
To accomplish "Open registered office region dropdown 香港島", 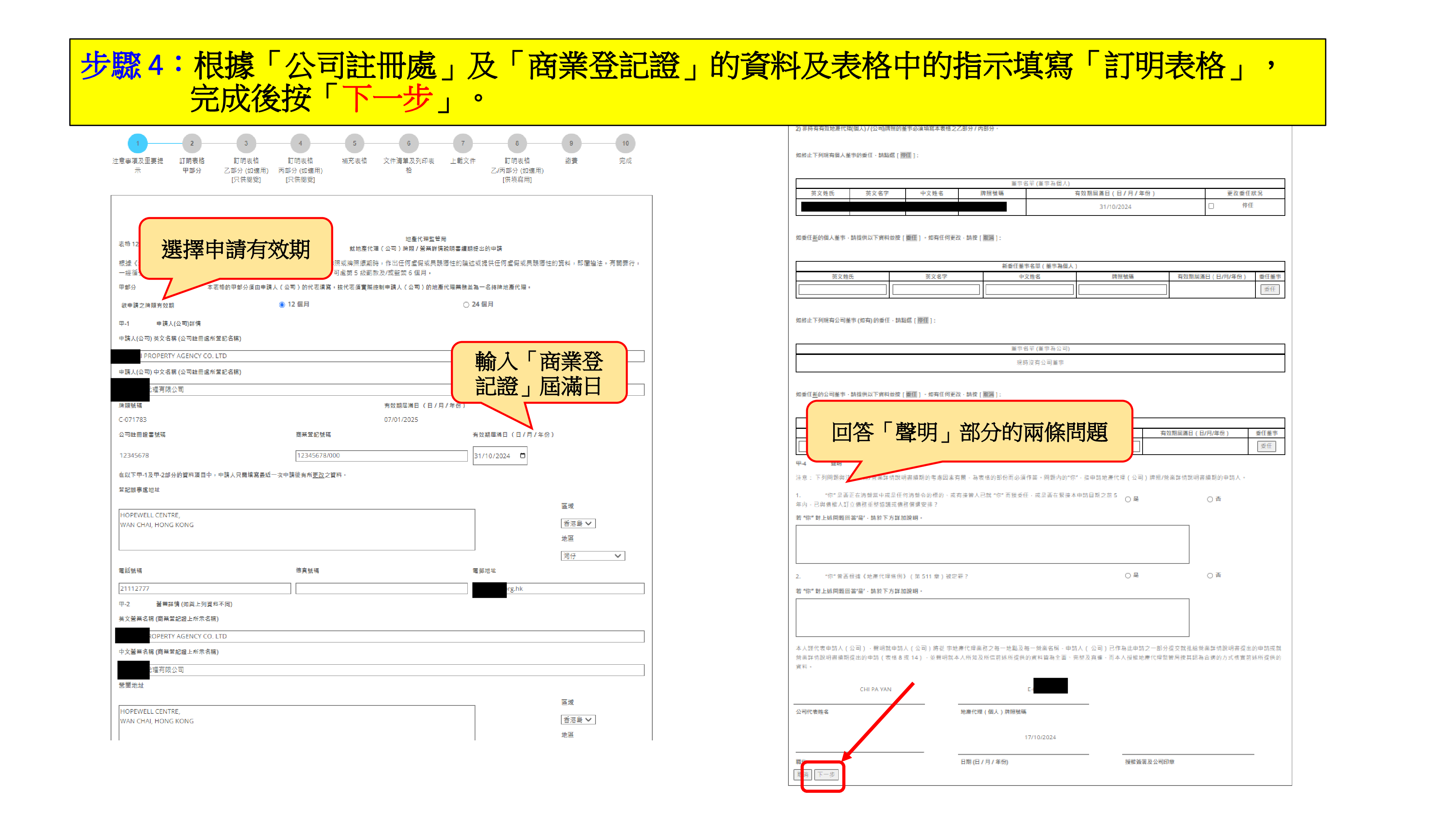I will pyautogui.click(x=578, y=523).
